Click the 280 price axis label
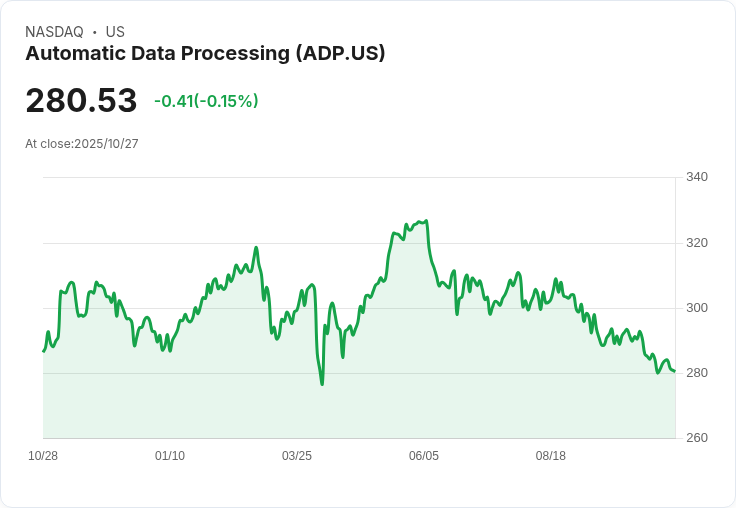 [x=697, y=373]
